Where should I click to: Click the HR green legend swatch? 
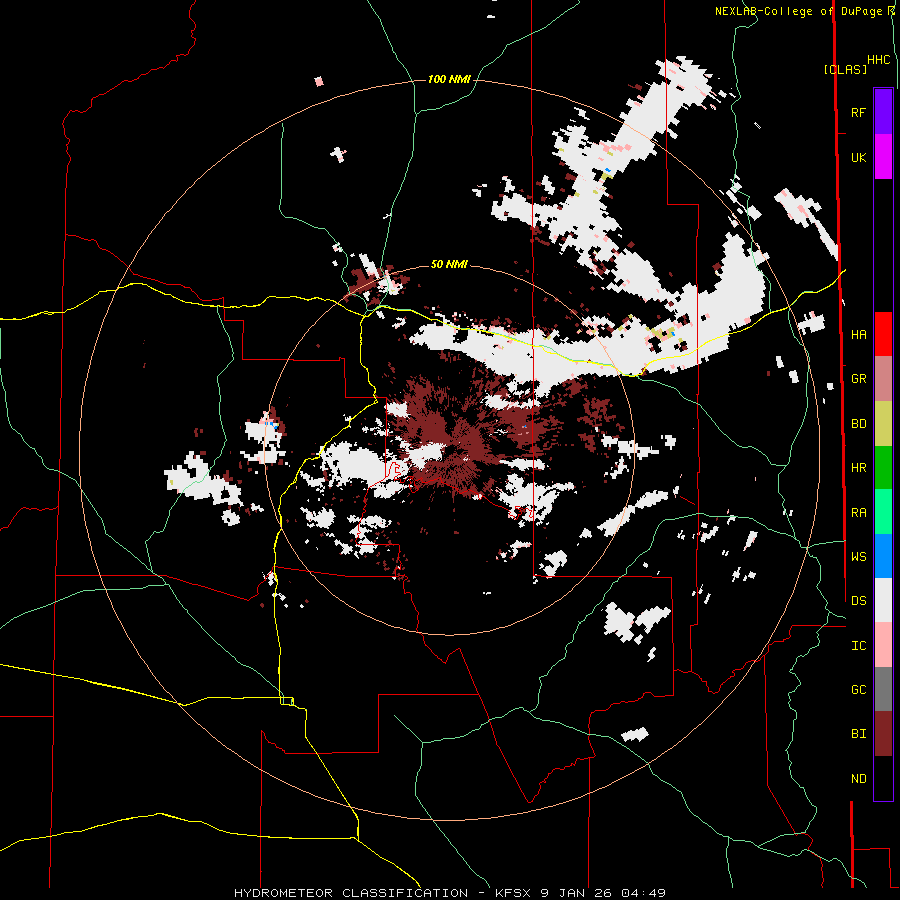coord(883,468)
